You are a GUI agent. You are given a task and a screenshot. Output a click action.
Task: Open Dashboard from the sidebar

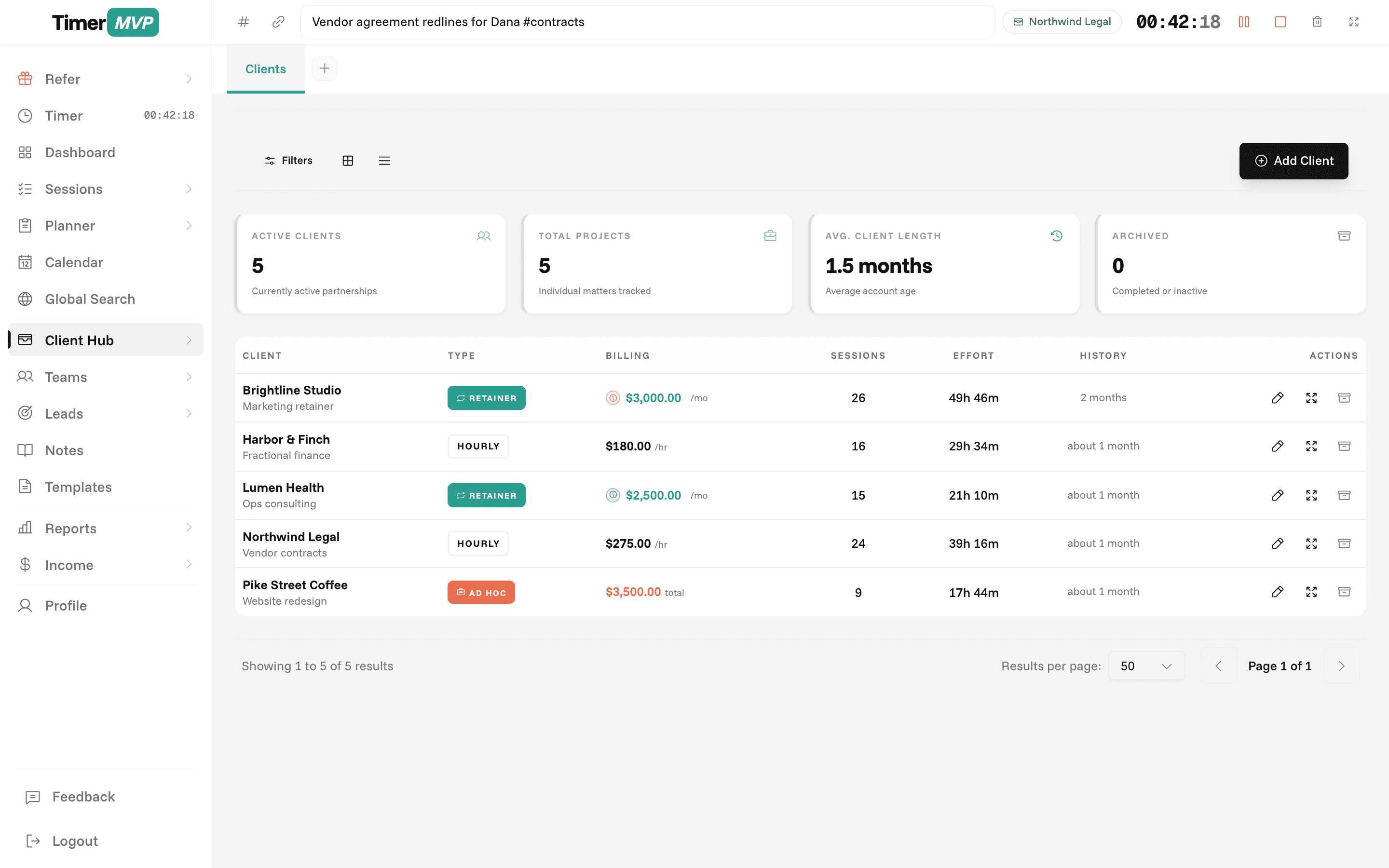pyautogui.click(x=106, y=152)
